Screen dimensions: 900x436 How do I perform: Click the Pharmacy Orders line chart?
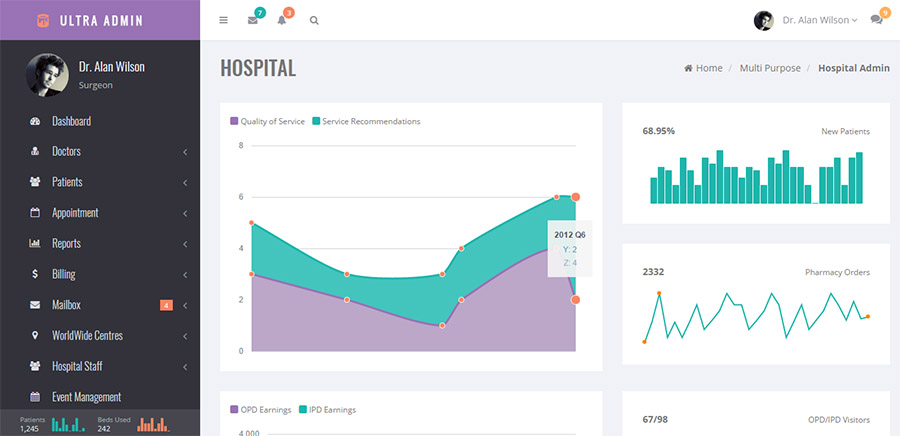(x=756, y=317)
